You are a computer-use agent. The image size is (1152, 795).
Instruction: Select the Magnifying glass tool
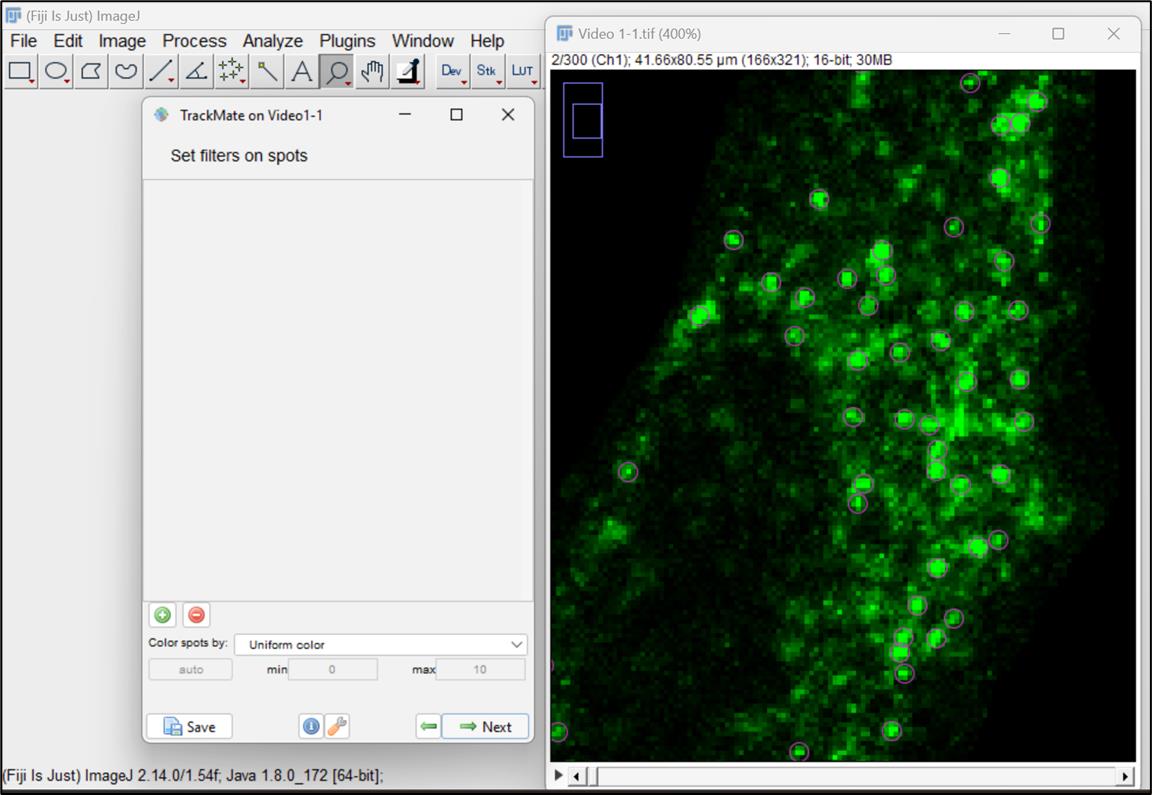(x=337, y=71)
